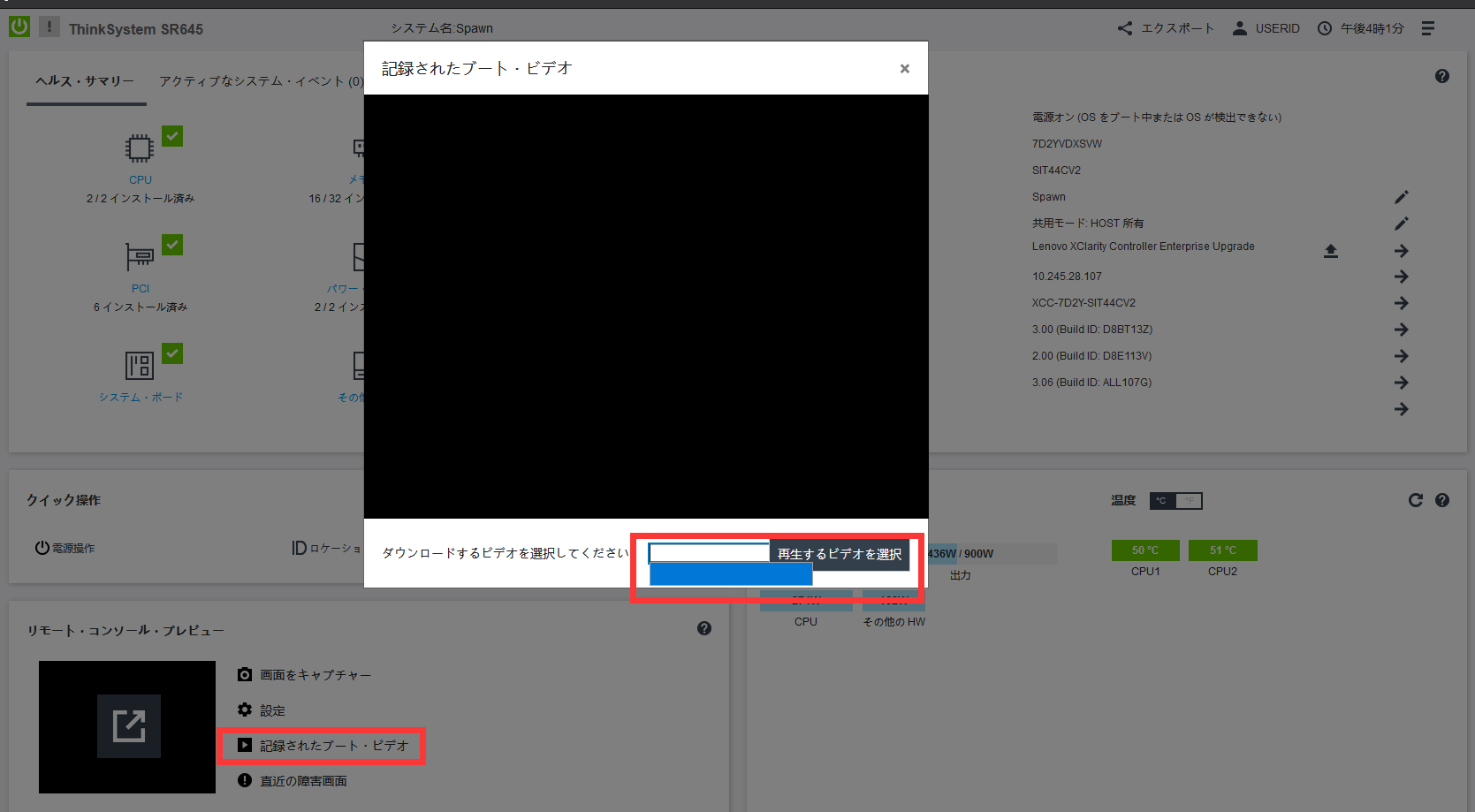Open 直近の障害画面 latest failure screen
Screen dimensions: 1475x812
click(x=292, y=781)
